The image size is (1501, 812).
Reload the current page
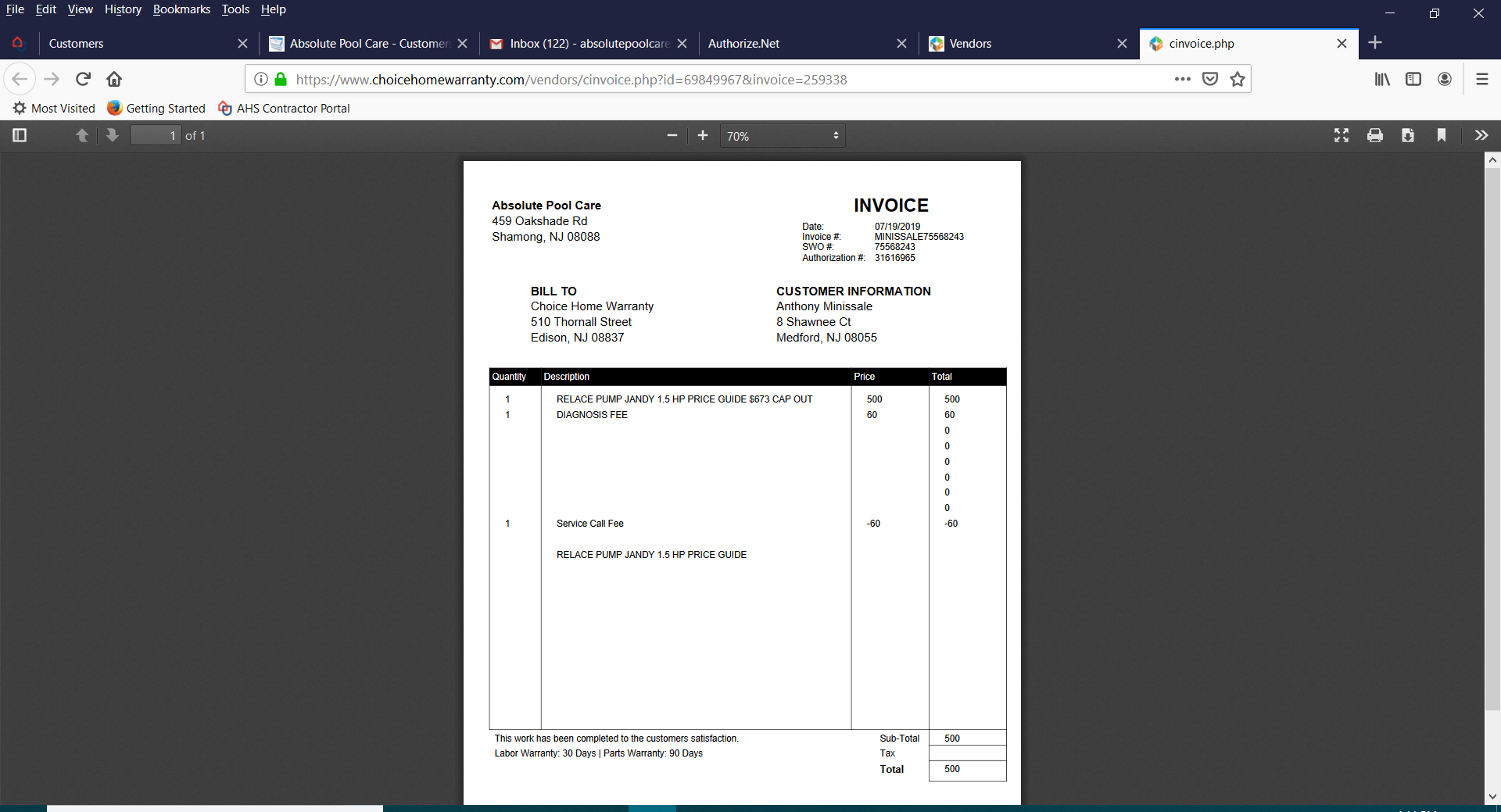[84, 79]
